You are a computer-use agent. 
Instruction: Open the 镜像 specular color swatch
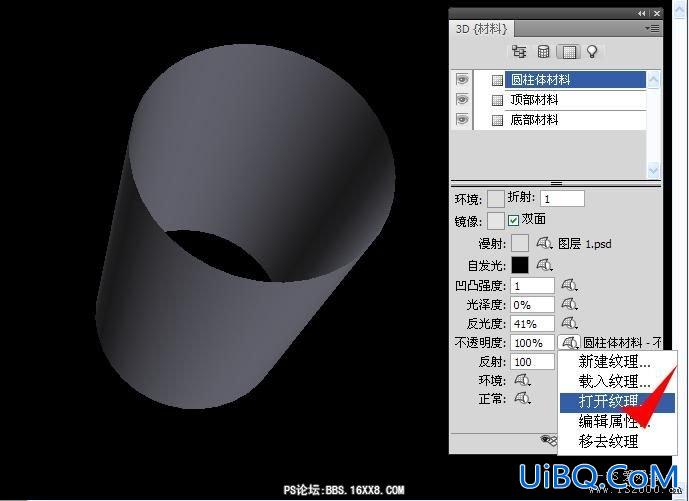496,220
